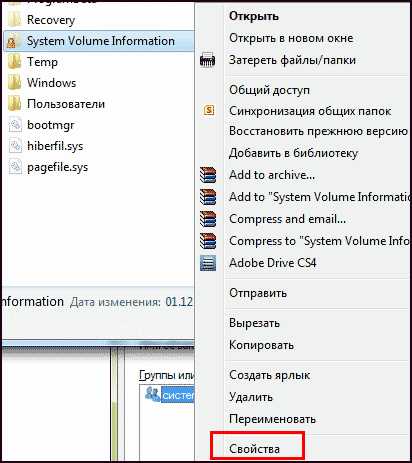Click Копировать in the context menu
The image size is (412, 463).
[x=261, y=345]
